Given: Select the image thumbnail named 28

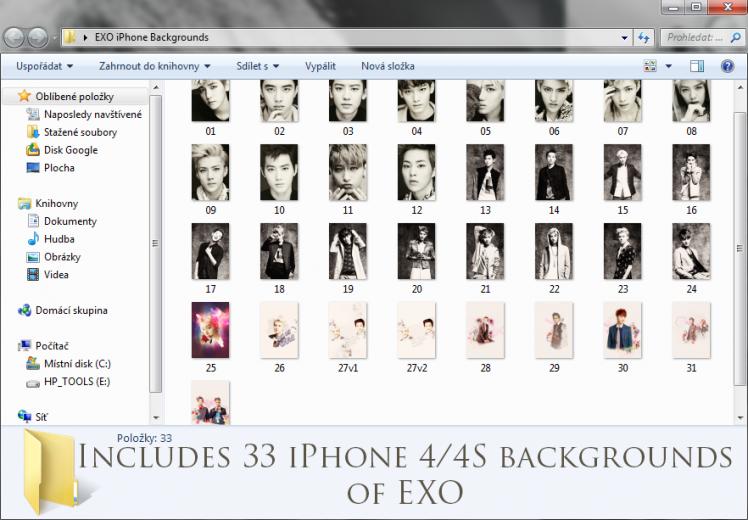Looking at the screenshot, I should pyautogui.click(x=485, y=330).
